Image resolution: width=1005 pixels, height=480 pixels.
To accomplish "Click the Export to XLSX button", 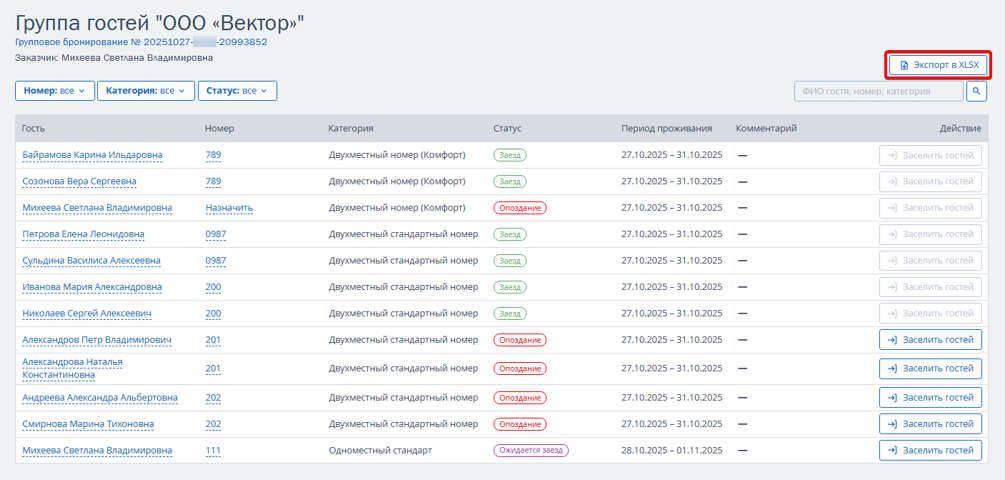I will pos(938,65).
